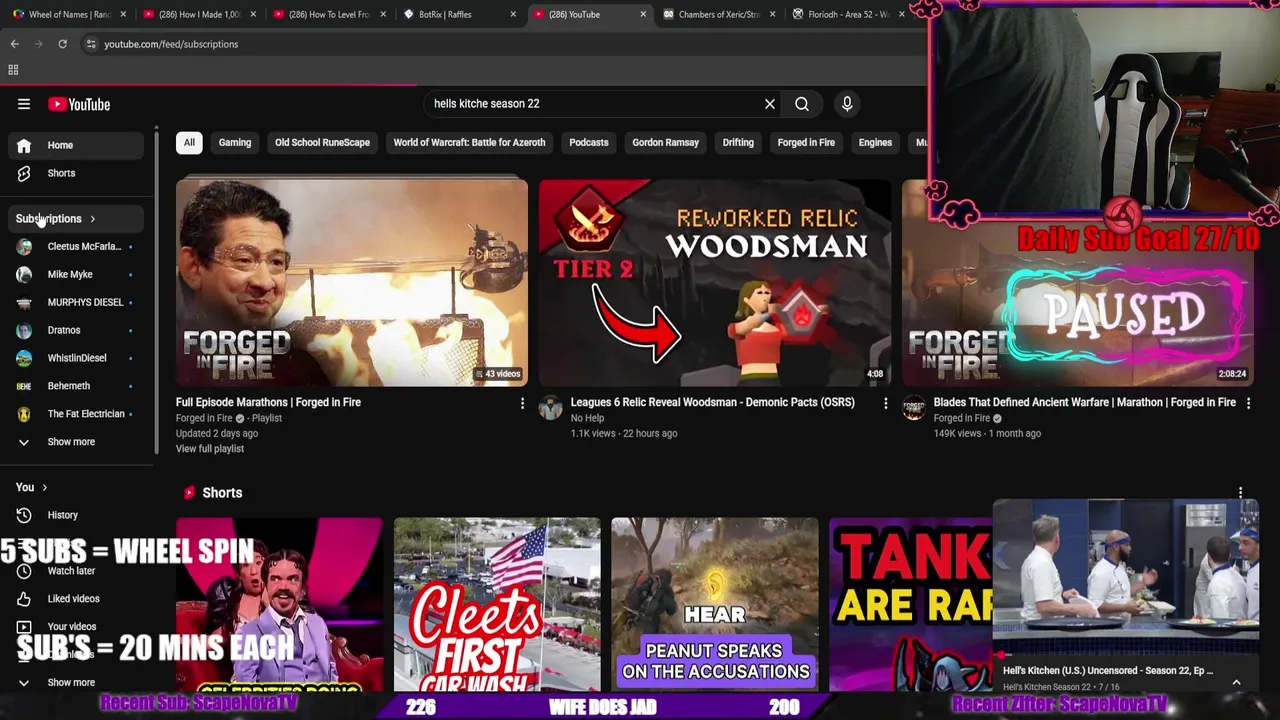This screenshot has width=1280, height=720.
Task: Open Full Episode Marathons playlist title
Action: [x=268, y=402]
